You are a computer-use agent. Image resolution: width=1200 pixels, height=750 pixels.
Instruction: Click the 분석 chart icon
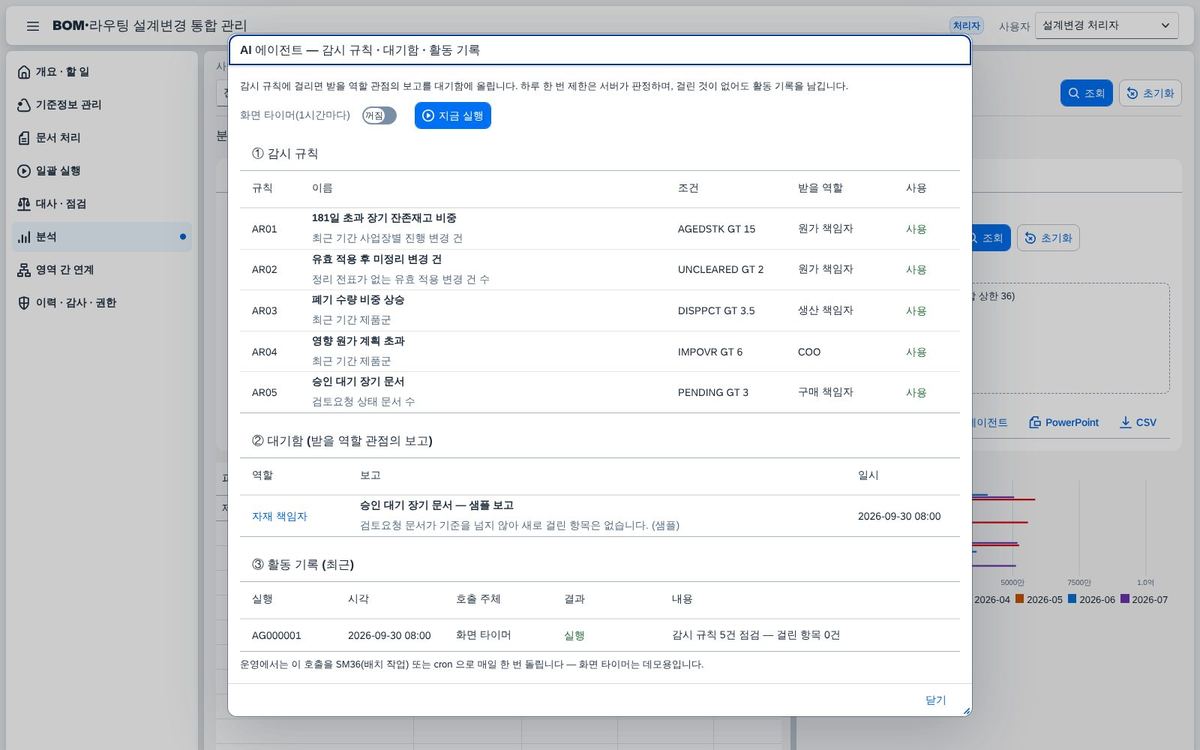[x=24, y=237]
